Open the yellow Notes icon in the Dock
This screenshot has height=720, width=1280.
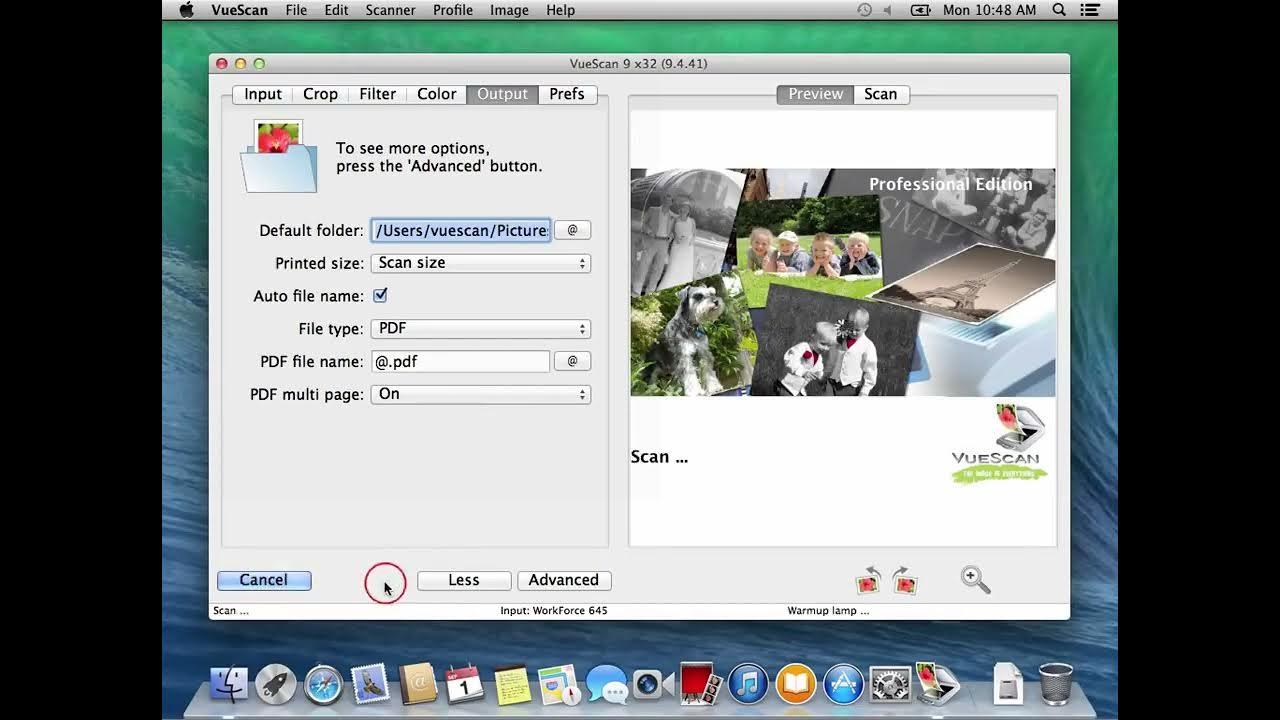pyautogui.click(x=512, y=684)
